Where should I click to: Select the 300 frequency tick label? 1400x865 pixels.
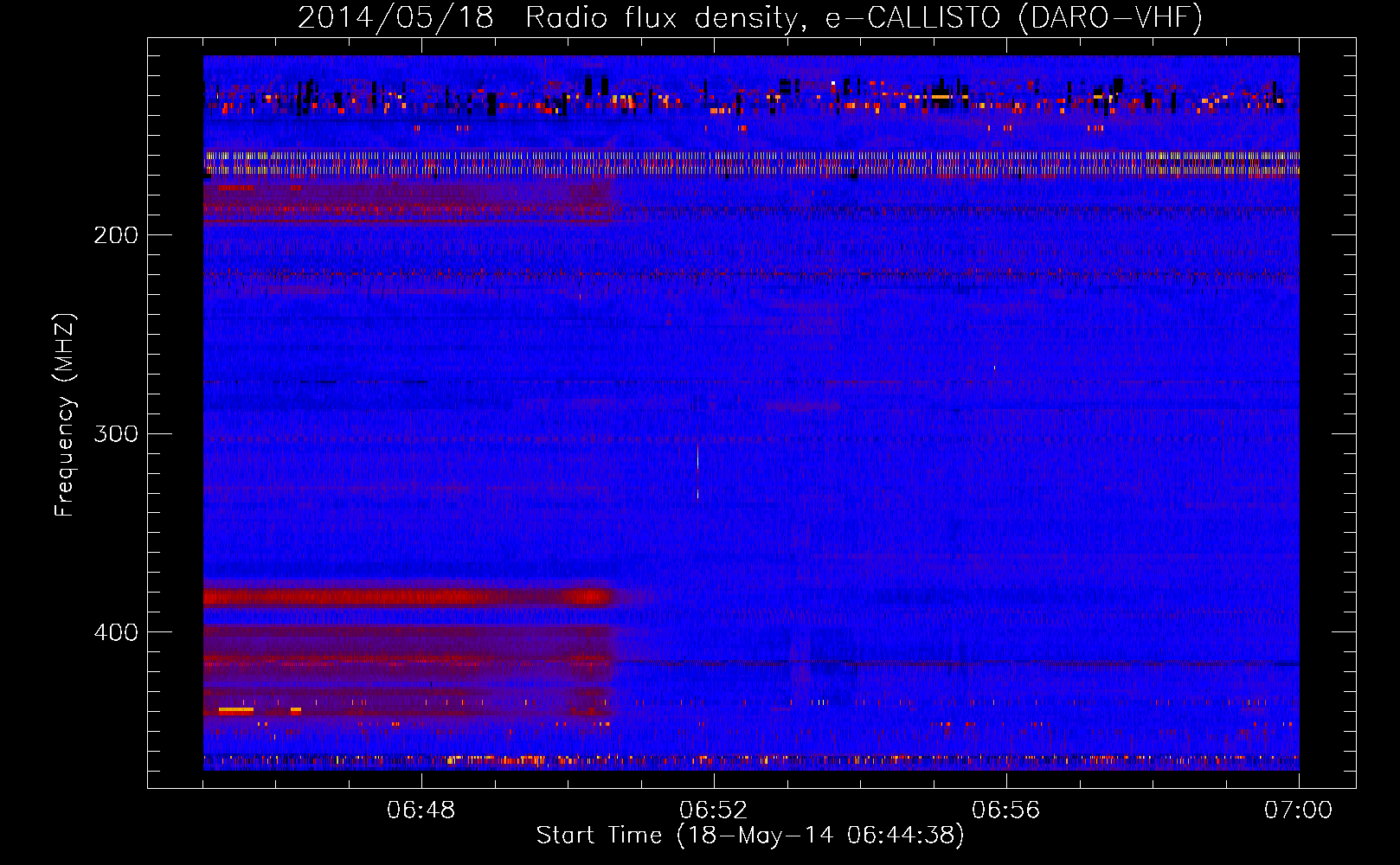tap(116, 433)
